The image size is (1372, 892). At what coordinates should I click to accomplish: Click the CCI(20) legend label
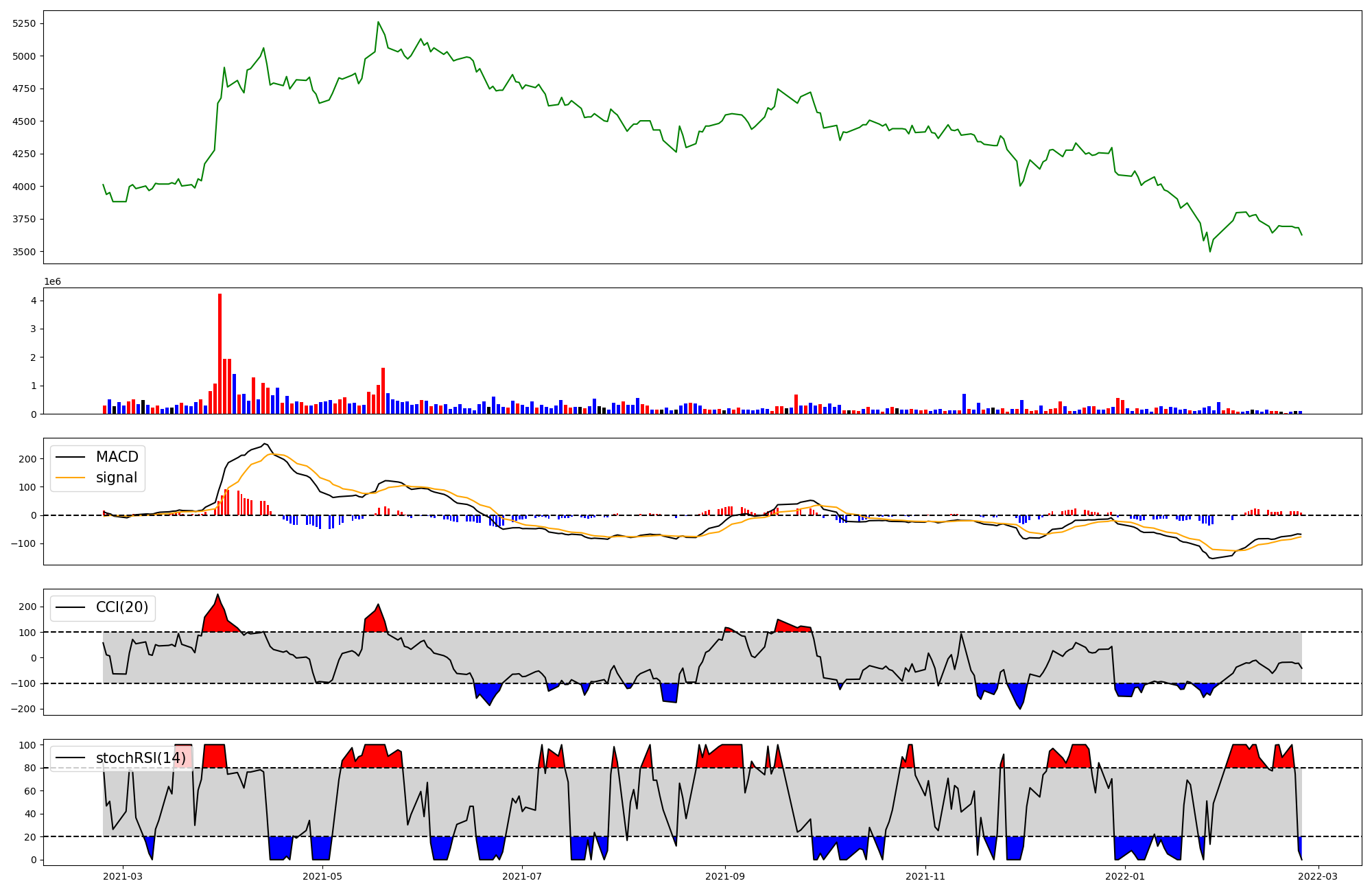coord(121,607)
